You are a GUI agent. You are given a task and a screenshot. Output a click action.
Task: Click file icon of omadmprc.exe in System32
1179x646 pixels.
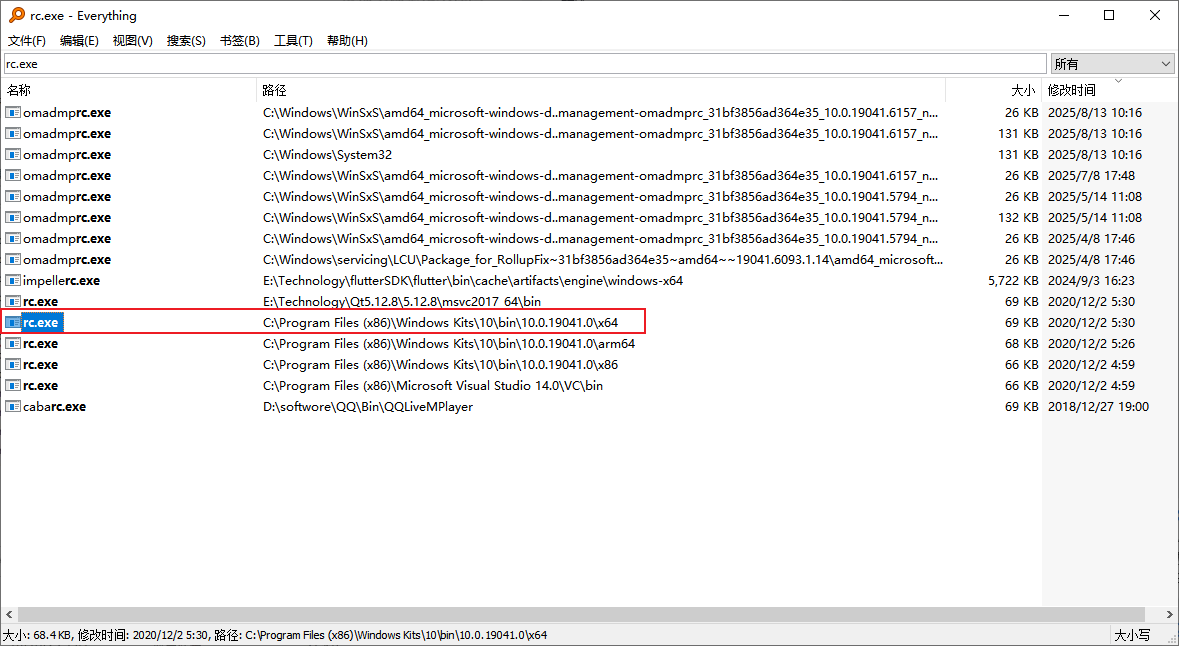pyautogui.click(x=13, y=154)
